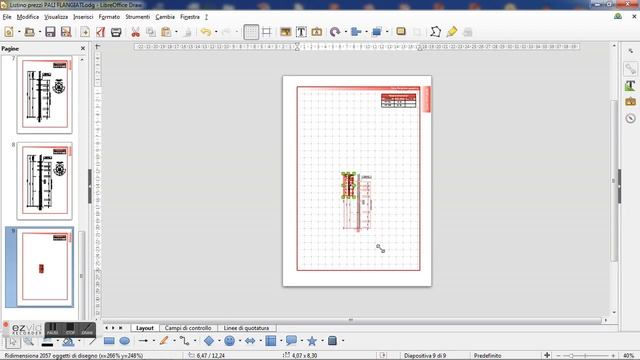Select page 9 thumbnail
Viewport: 640px width, 360px height.
(x=44, y=267)
